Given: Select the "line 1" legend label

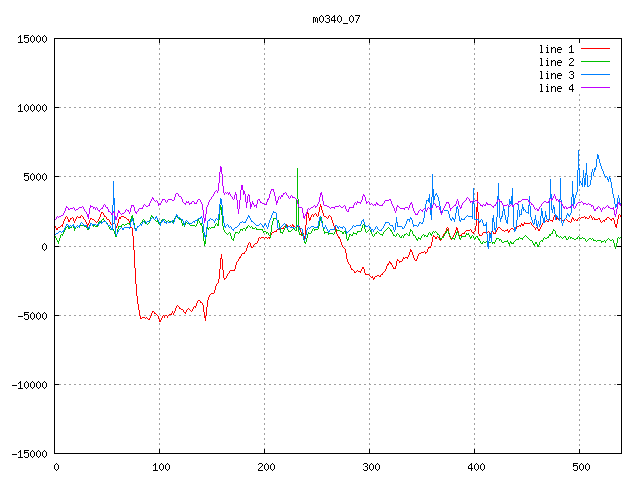Looking at the screenshot, I should [x=557, y=48].
